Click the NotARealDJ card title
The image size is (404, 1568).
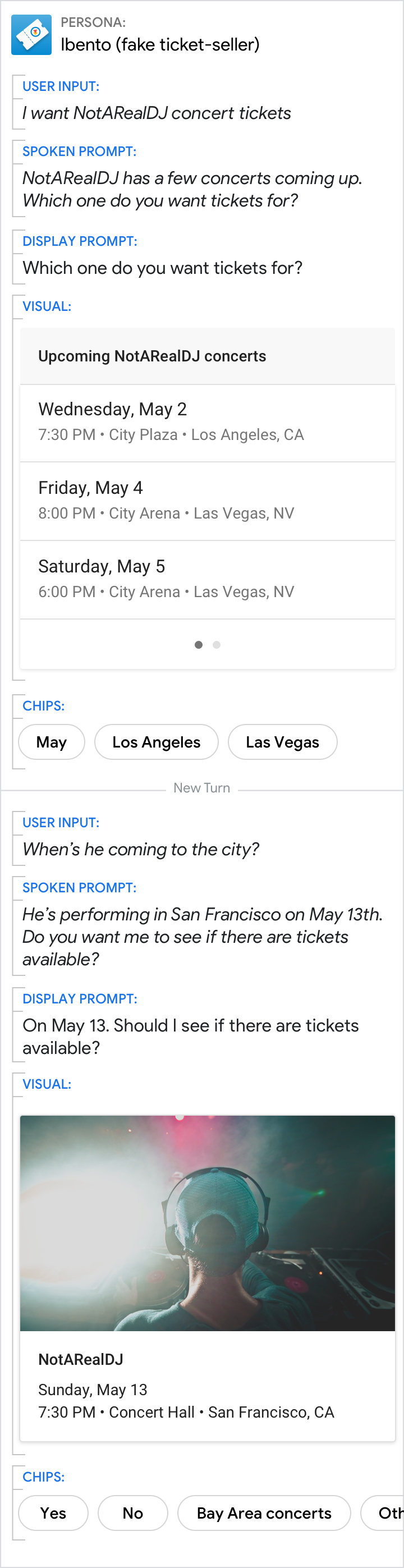click(x=81, y=1359)
